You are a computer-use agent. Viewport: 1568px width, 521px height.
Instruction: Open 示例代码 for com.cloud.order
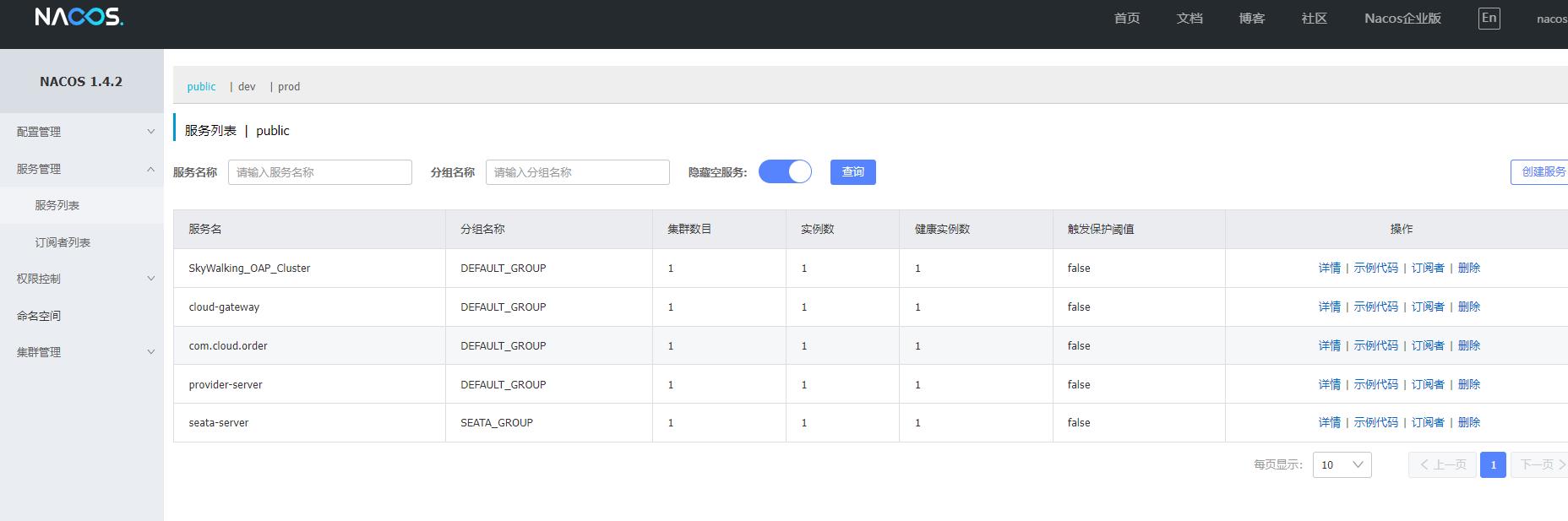[1376, 345]
